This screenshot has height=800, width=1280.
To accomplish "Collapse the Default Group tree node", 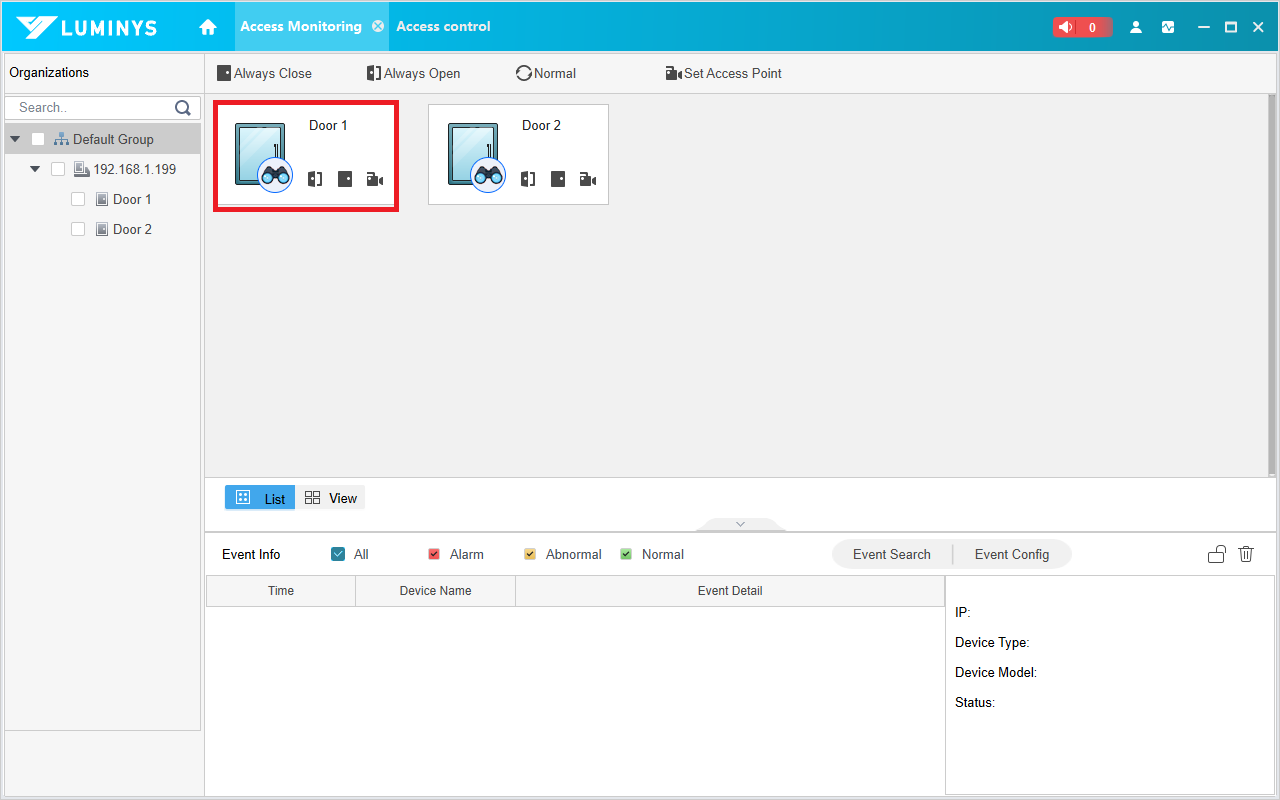I will click(x=15, y=139).
